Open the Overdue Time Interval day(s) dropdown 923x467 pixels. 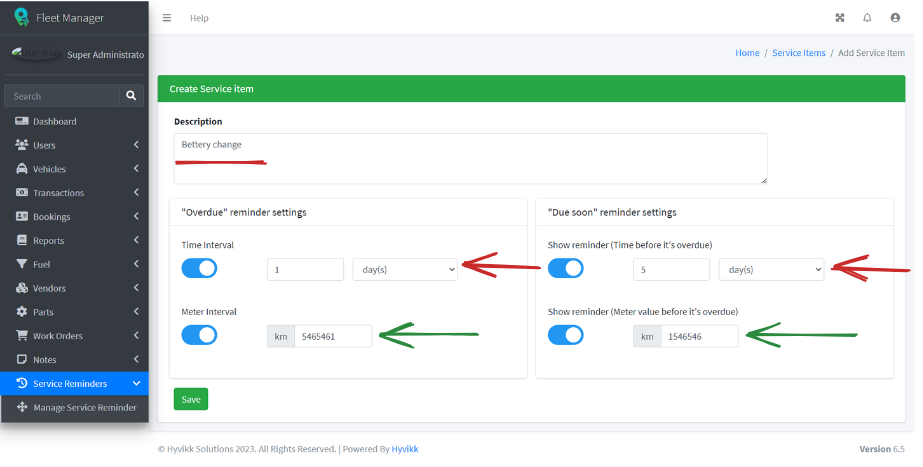[x=405, y=270]
